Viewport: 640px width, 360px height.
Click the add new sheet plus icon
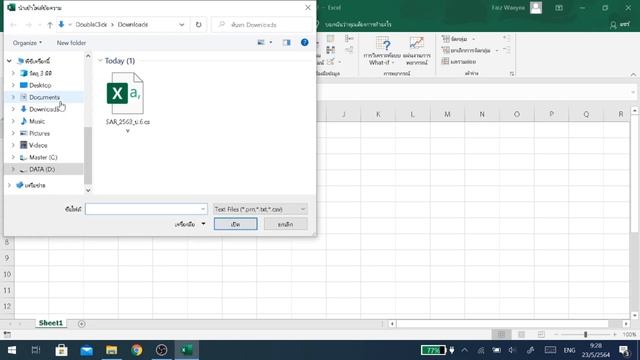82,324
